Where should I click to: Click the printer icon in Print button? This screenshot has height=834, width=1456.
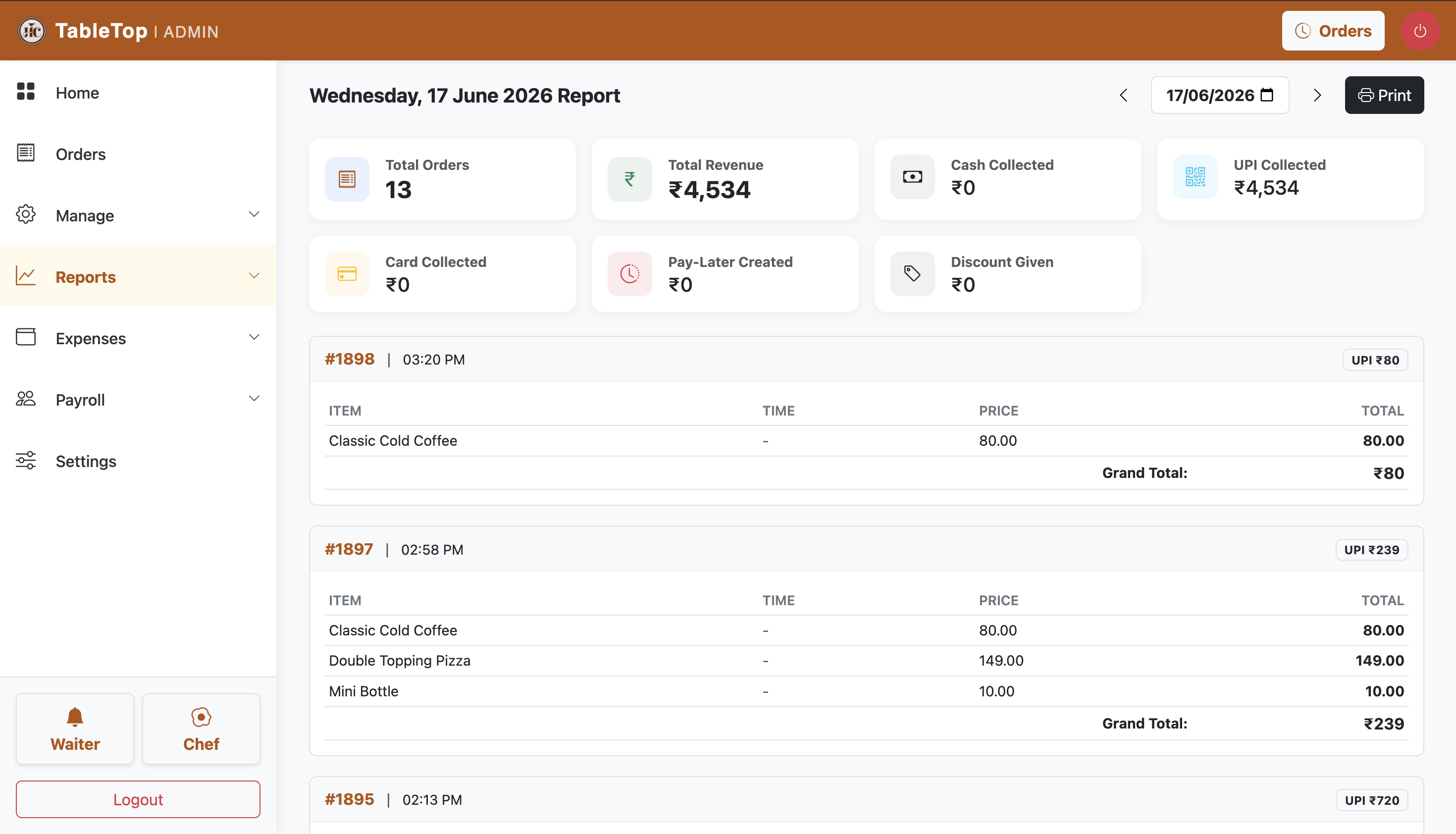[1365, 95]
